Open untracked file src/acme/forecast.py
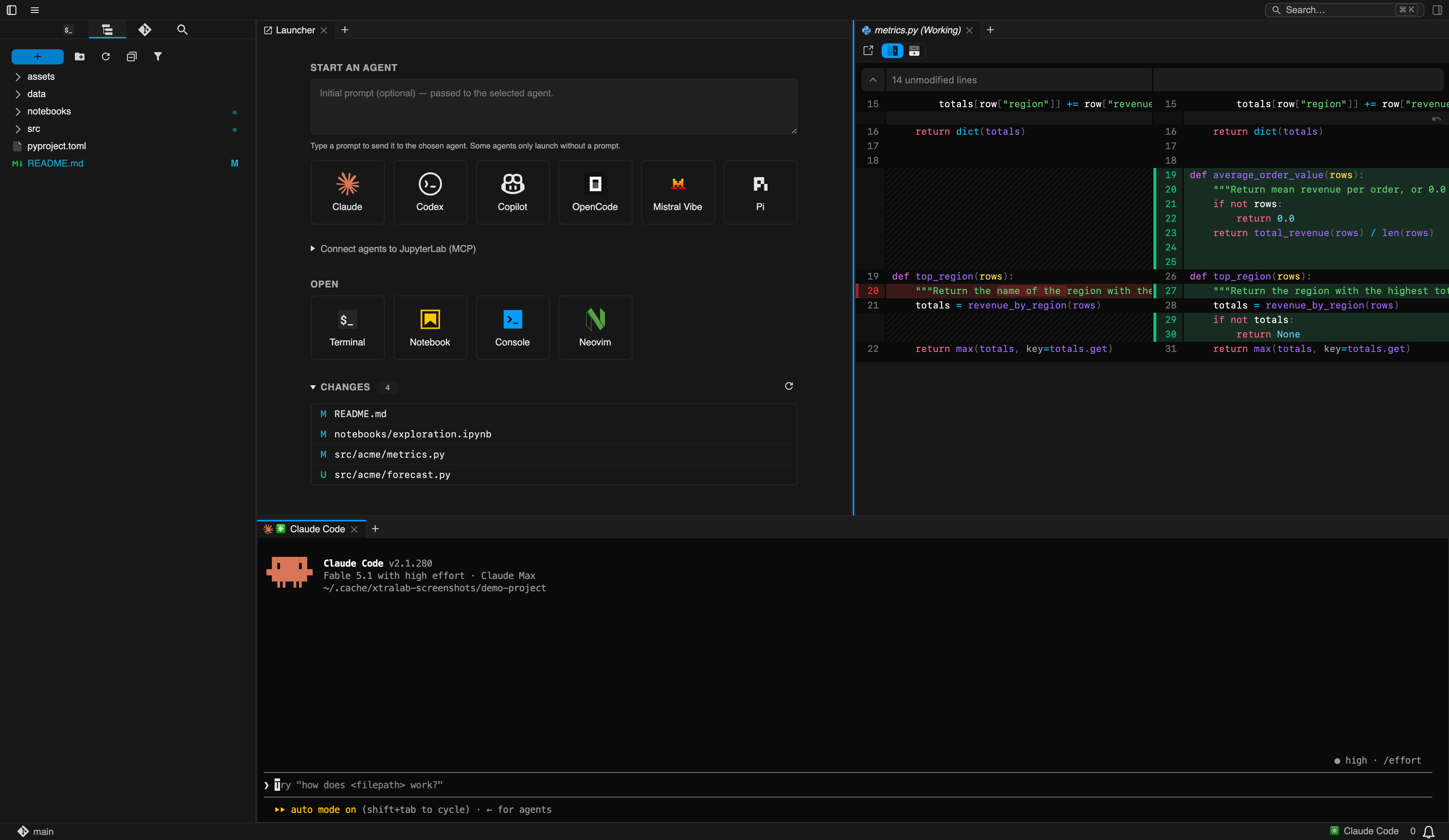Viewport: 1449px width, 840px height. 553,475
